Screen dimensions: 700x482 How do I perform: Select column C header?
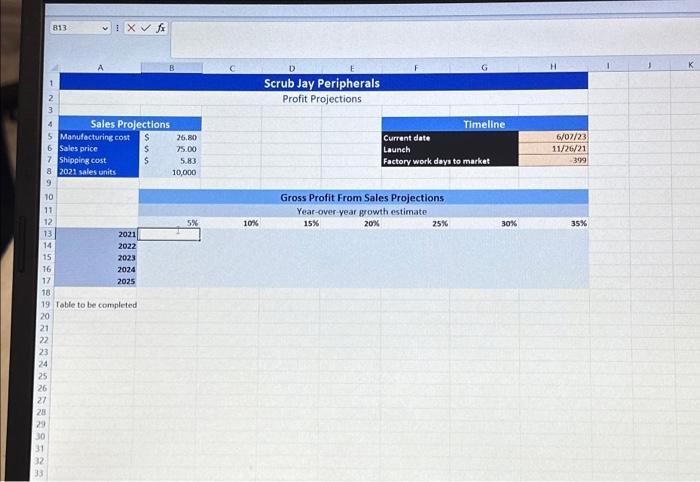(x=232, y=68)
